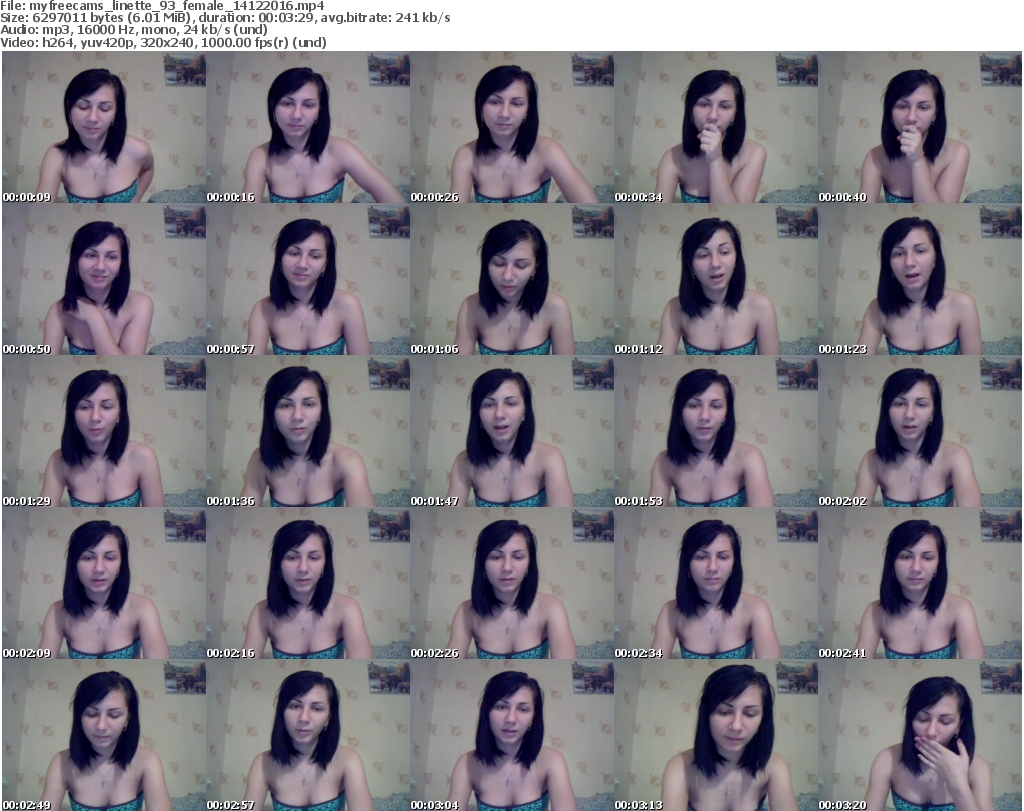Choose the 00:02:26 thumbnail
The width and height of the screenshot is (1024, 811).
512,583
